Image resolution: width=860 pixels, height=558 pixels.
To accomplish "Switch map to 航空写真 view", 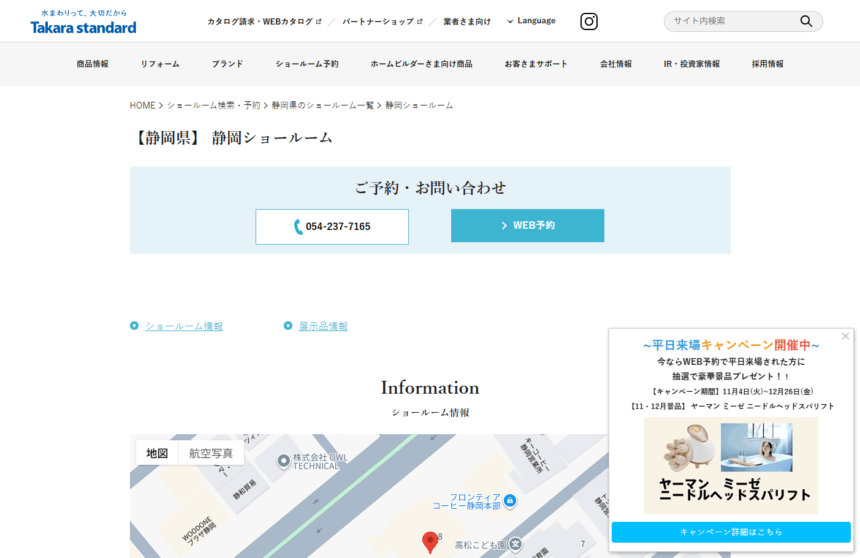I will [211, 453].
